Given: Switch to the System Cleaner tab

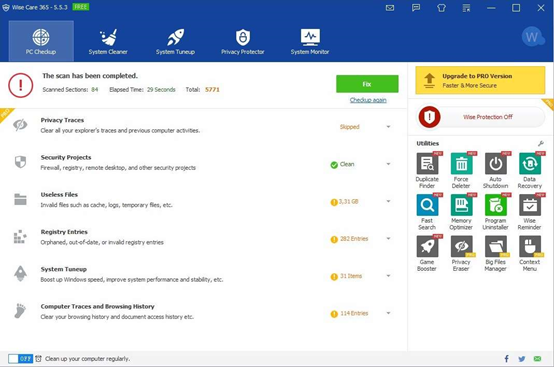Looking at the screenshot, I should click(108, 41).
